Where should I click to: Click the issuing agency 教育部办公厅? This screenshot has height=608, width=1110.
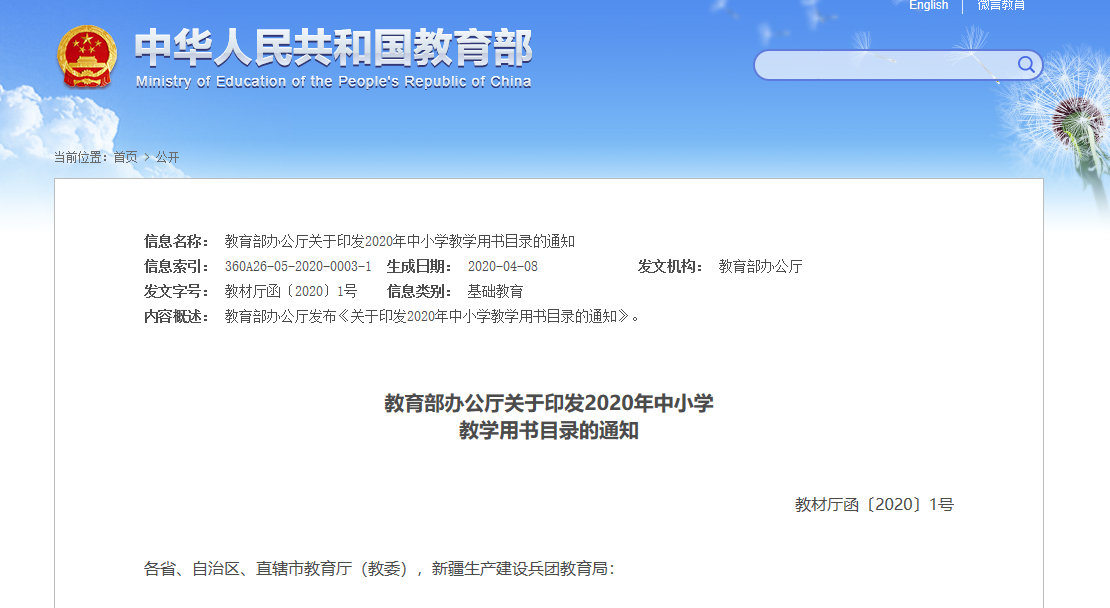coord(760,266)
